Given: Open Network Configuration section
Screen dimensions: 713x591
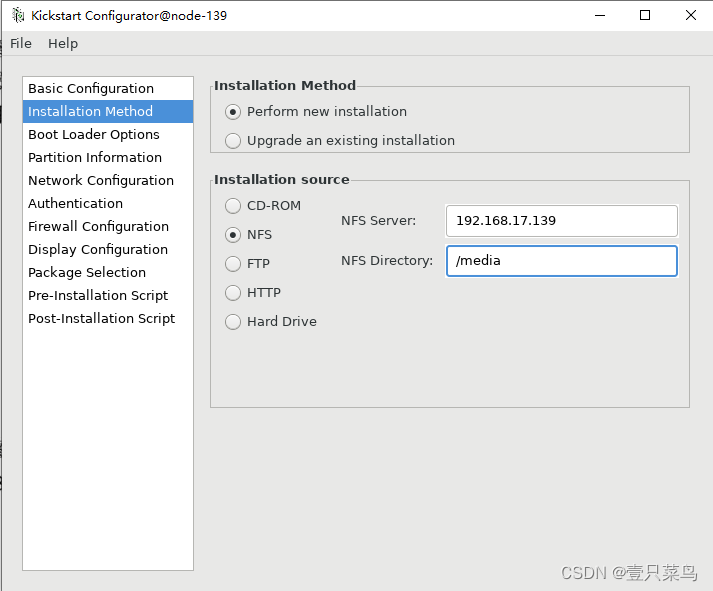Looking at the screenshot, I should pos(108,180).
